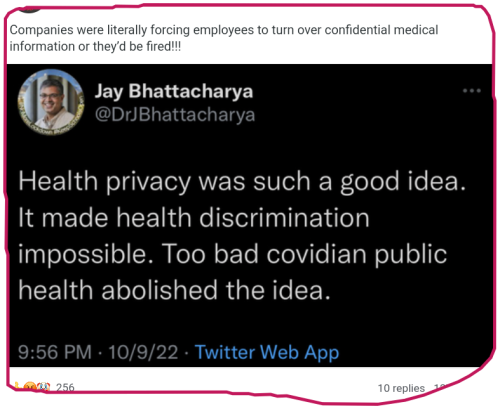This screenshot has height=409, width=500.
Task: Open the 256 reactions count
Action: click(65, 387)
